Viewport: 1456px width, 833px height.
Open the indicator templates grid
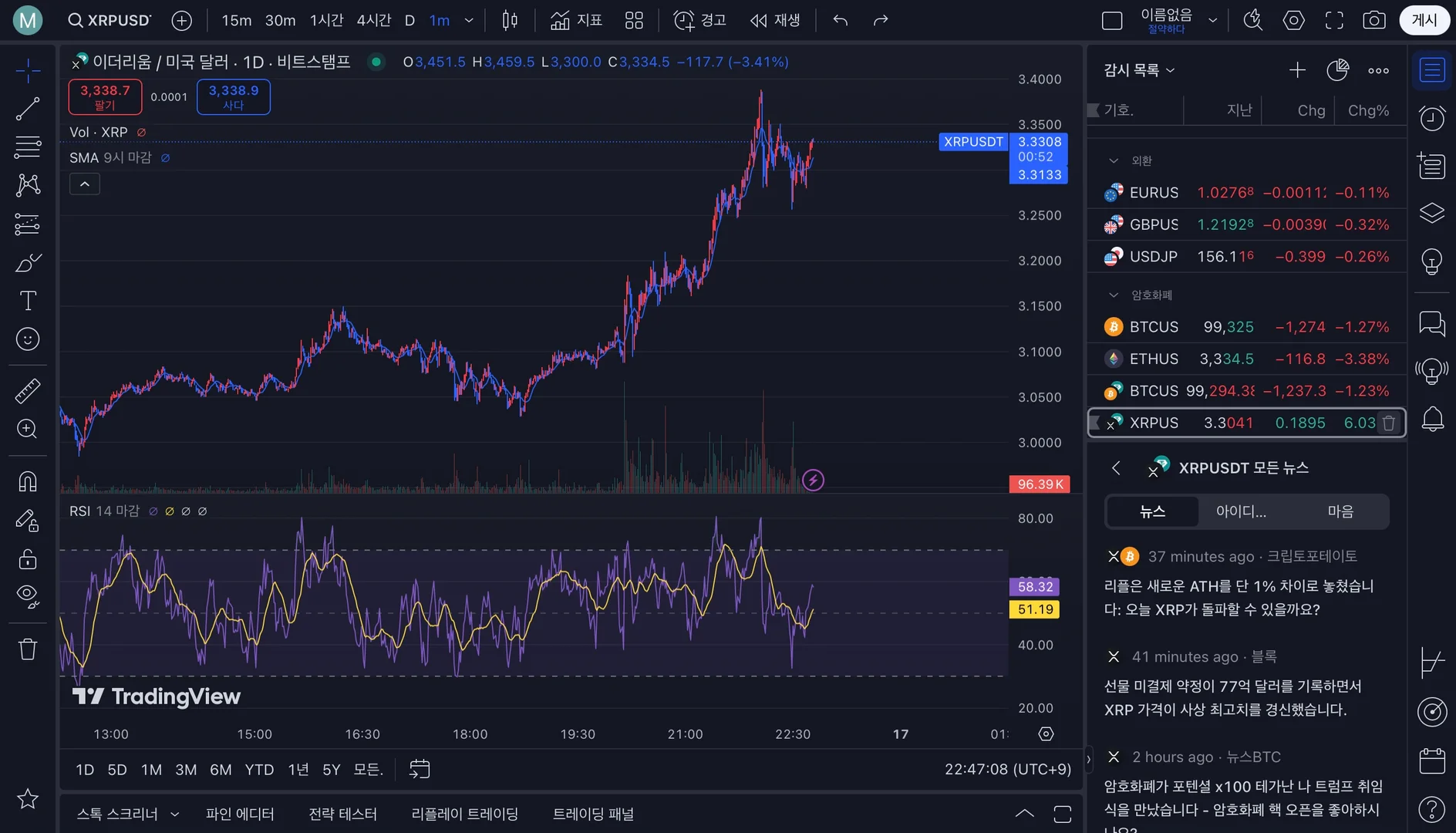point(634,21)
